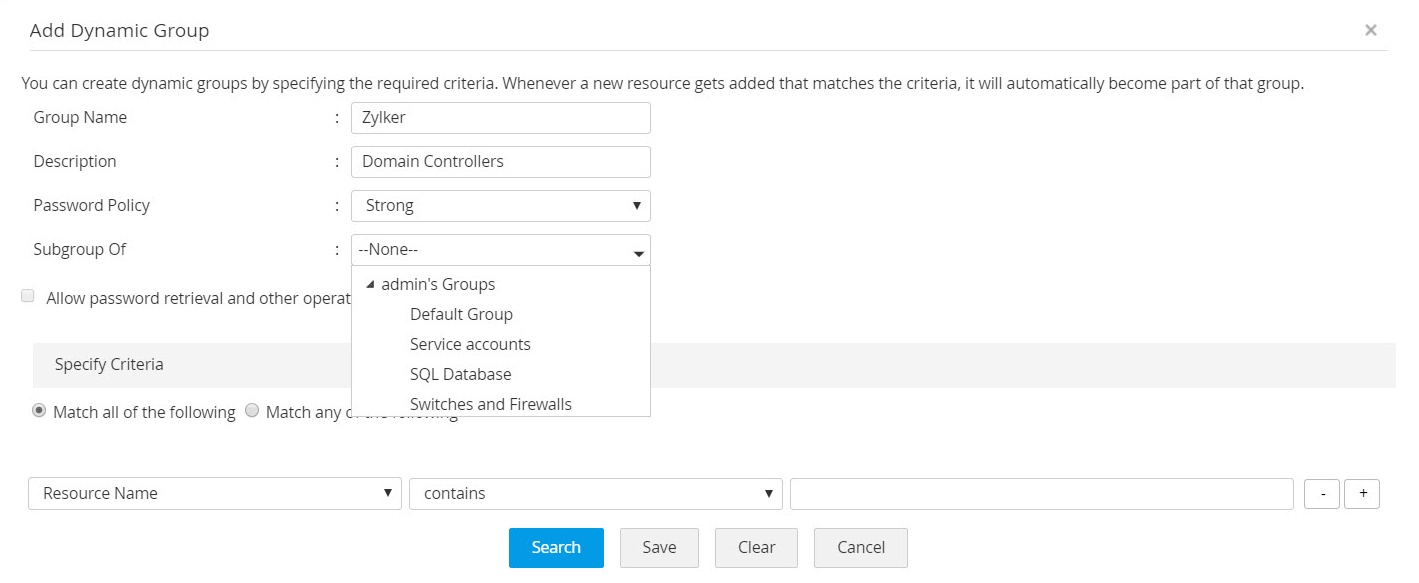Click the minus button to remove criteria row
The width and height of the screenshot is (1419, 583).
tap(1322, 494)
